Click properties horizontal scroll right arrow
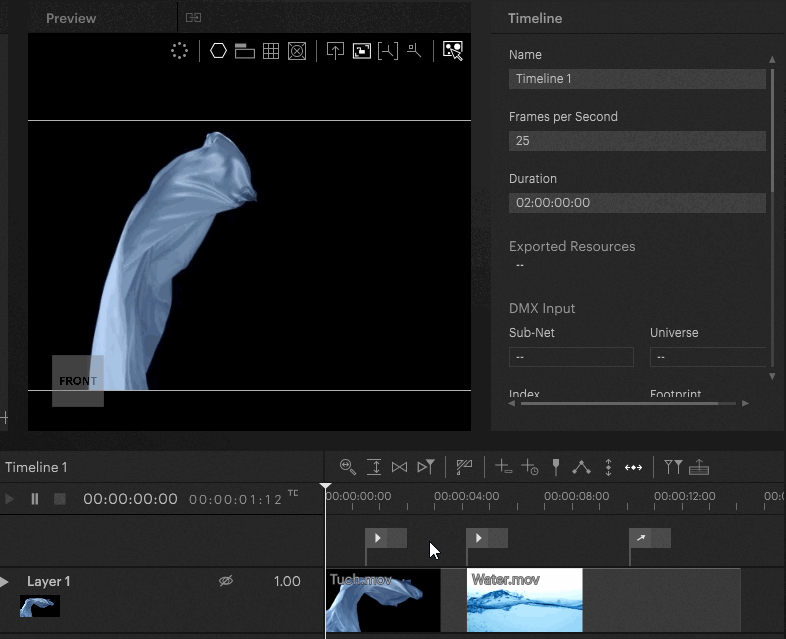This screenshot has height=639, width=786. coord(745,403)
